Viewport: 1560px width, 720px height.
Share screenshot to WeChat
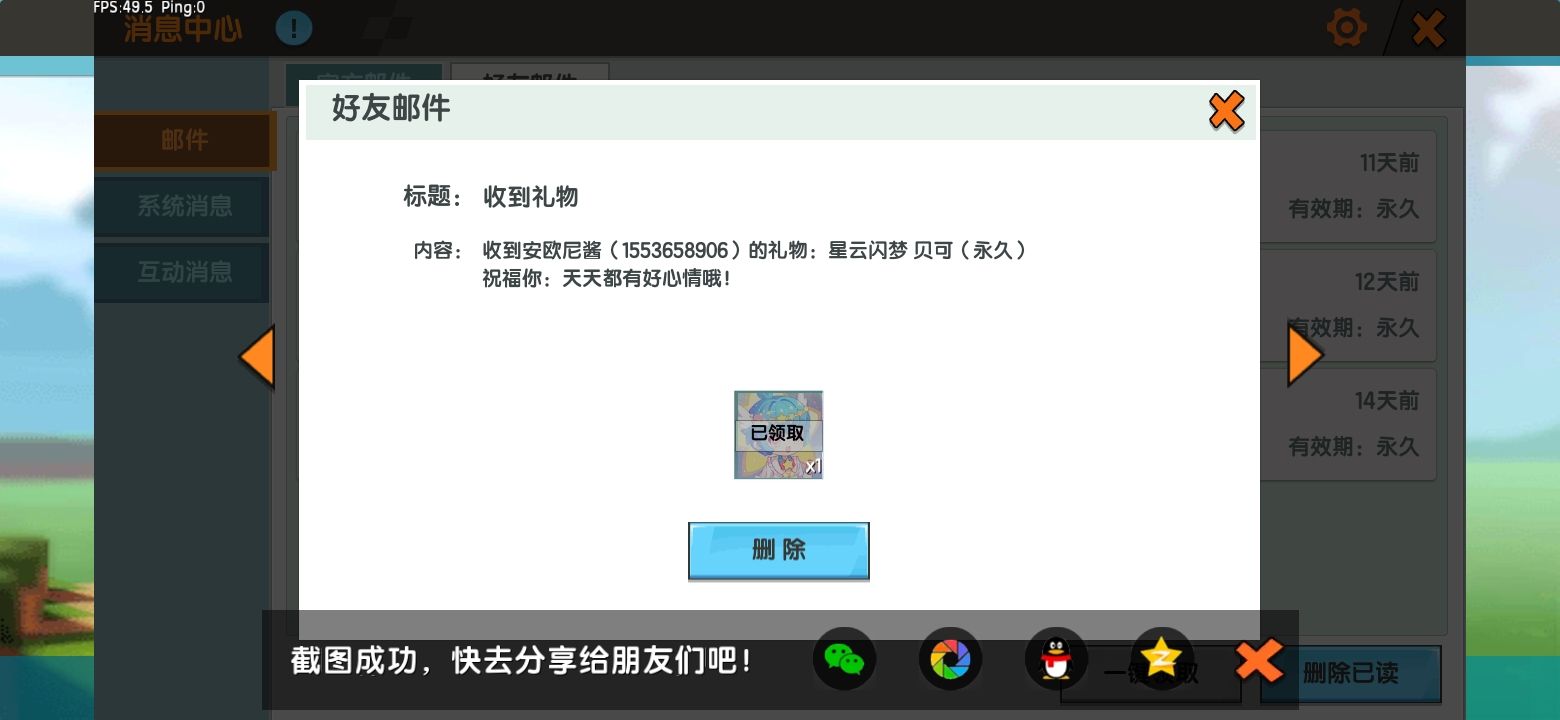coord(844,659)
